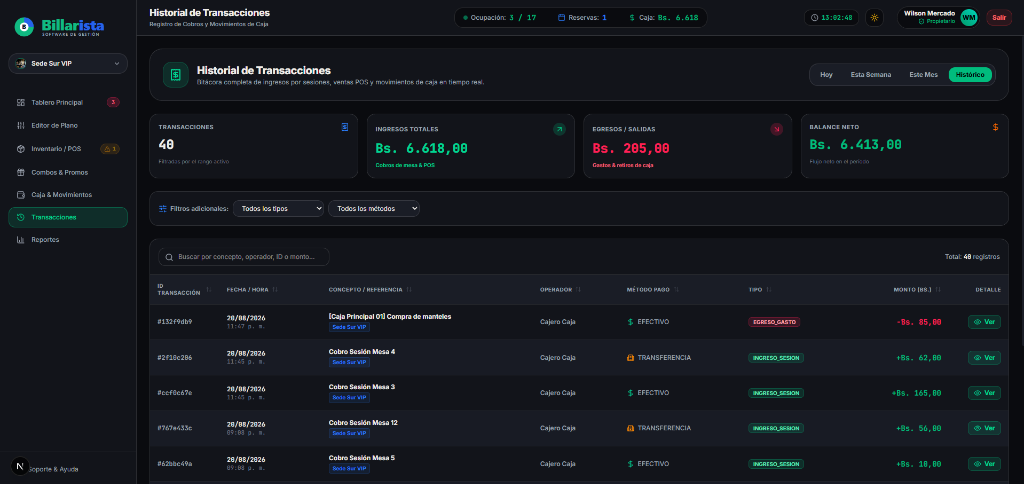
Task: Click the Transacciones card document icon
Action: (345, 127)
